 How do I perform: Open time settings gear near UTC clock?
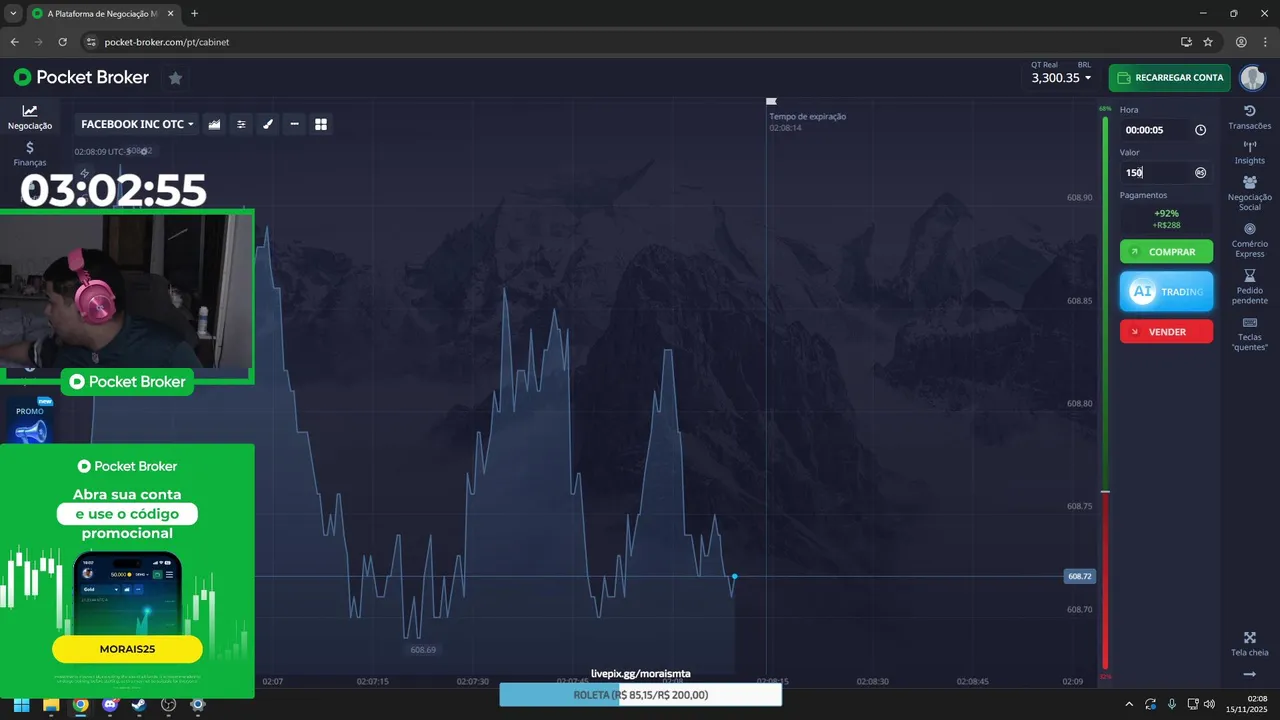point(144,151)
